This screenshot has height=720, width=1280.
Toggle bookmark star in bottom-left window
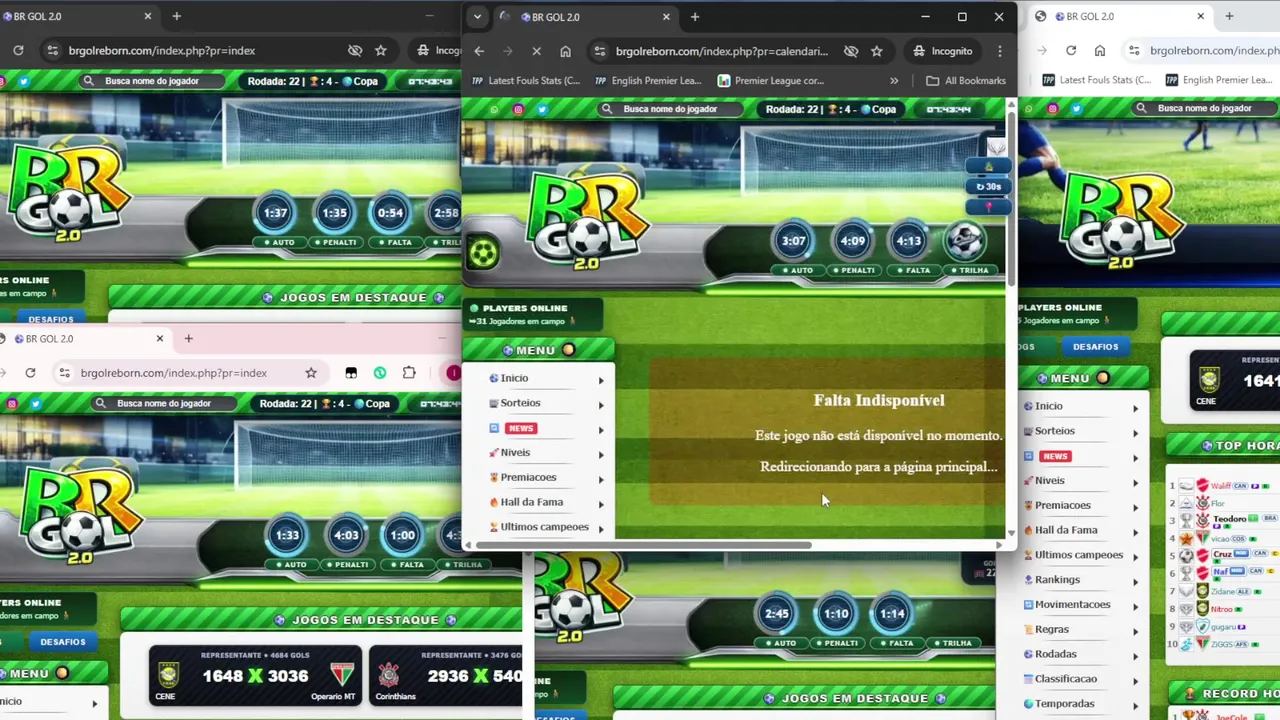(x=311, y=373)
